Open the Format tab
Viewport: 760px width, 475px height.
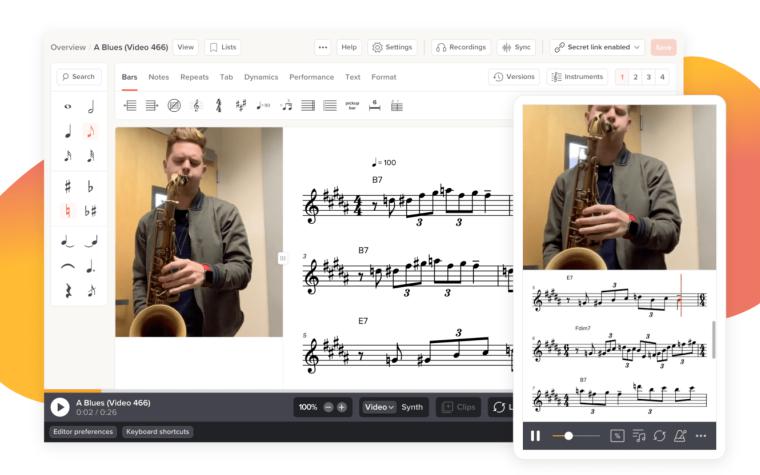coord(384,77)
